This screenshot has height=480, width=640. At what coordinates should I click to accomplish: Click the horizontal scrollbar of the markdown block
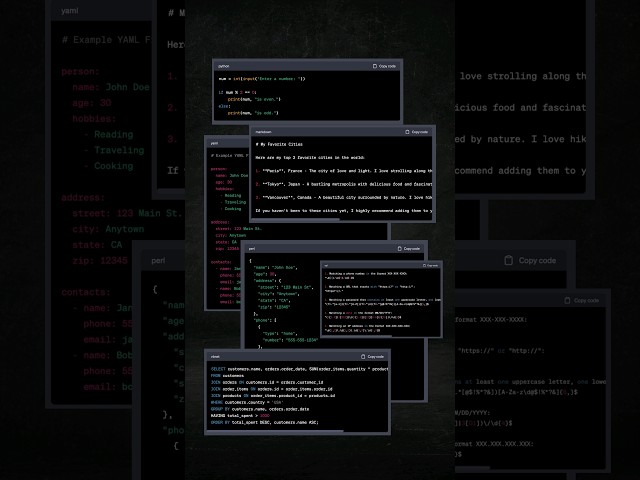(296, 219)
